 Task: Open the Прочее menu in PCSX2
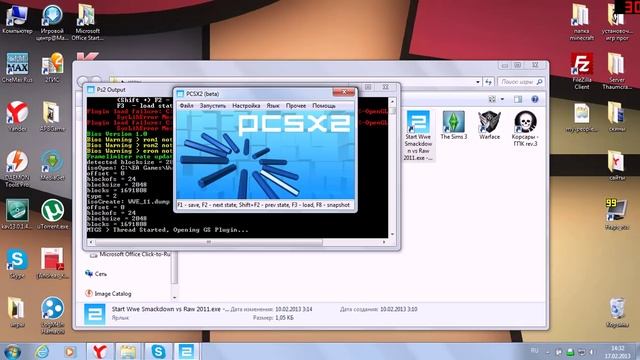(x=296, y=106)
